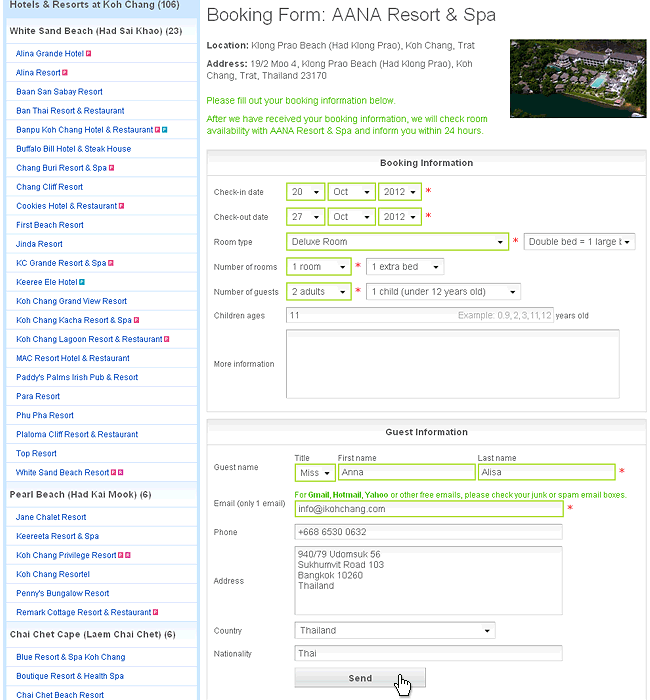Open the Koh Chang Privilege Resort link

pos(66,555)
